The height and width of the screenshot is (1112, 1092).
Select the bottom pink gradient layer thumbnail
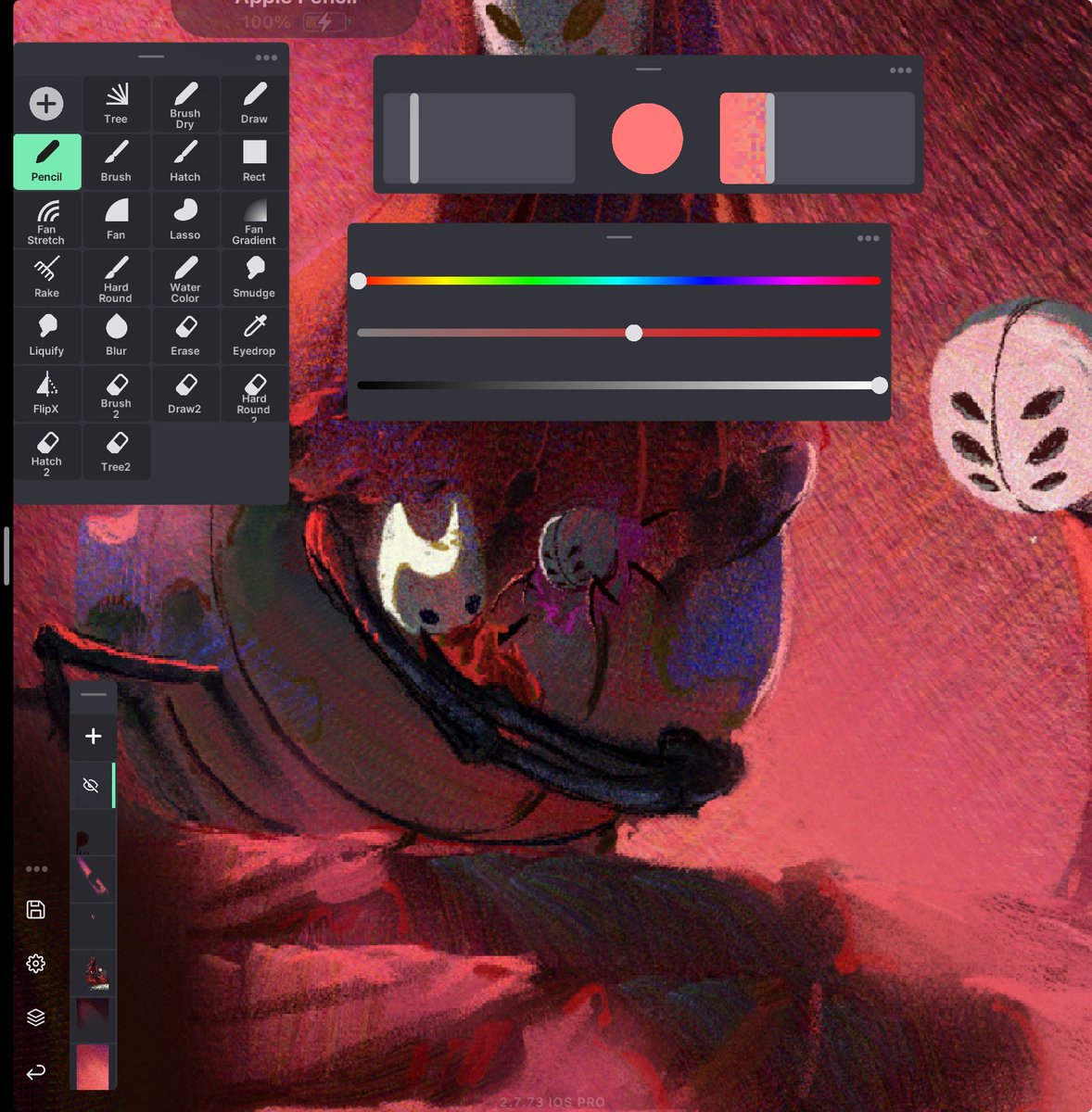(93, 1067)
